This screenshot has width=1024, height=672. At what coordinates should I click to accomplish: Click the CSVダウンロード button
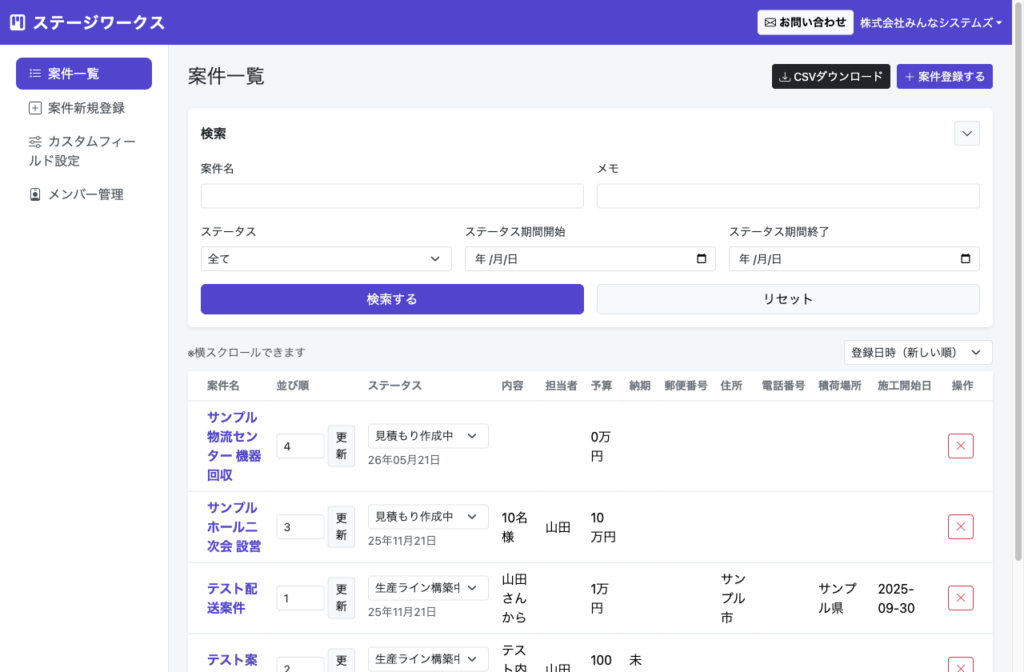pyautogui.click(x=831, y=76)
